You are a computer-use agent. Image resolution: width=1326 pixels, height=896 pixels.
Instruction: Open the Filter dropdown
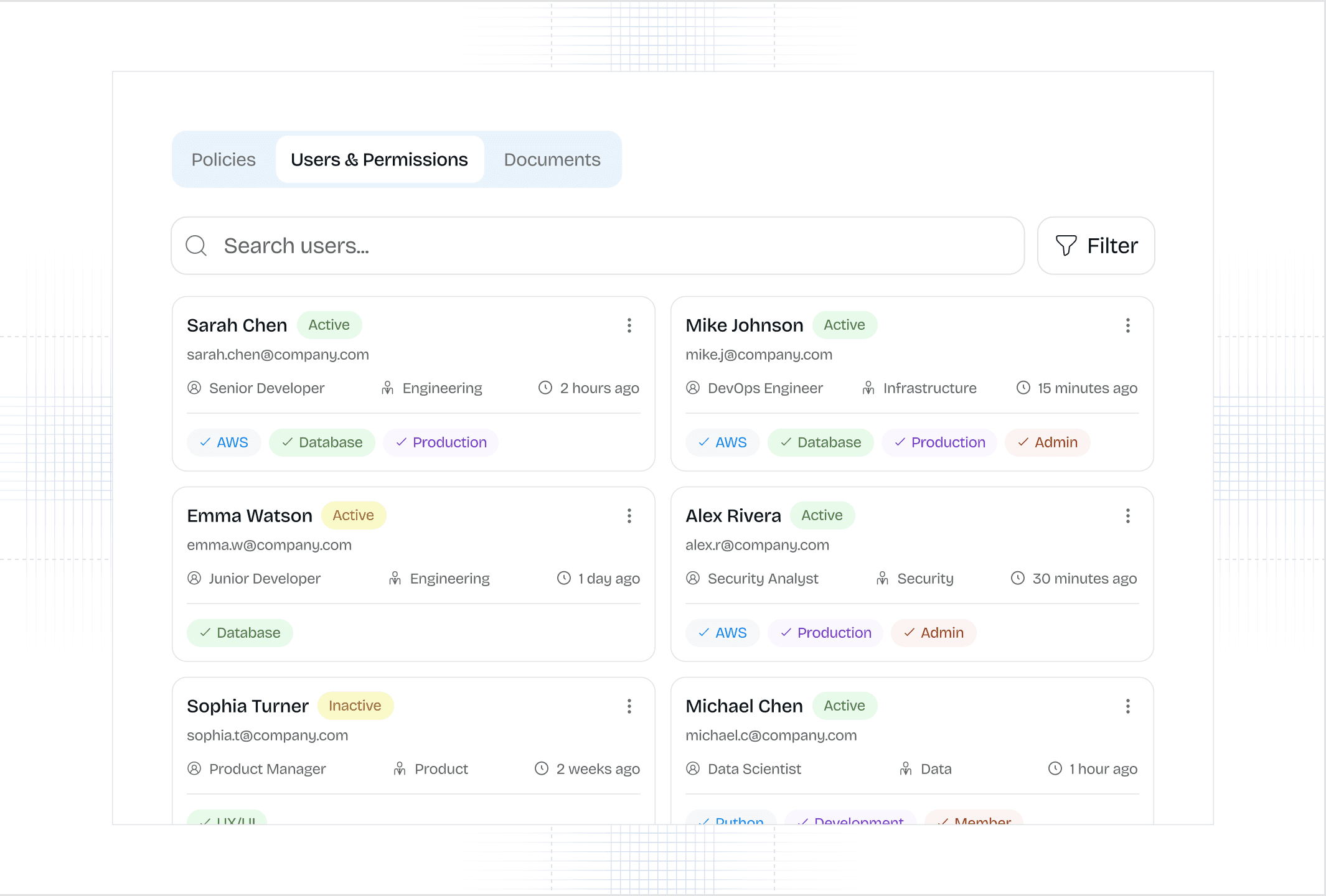[x=1096, y=246]
